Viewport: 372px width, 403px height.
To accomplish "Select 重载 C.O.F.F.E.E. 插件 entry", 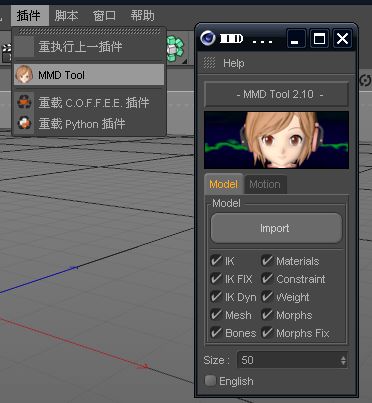I will point(89,102).
